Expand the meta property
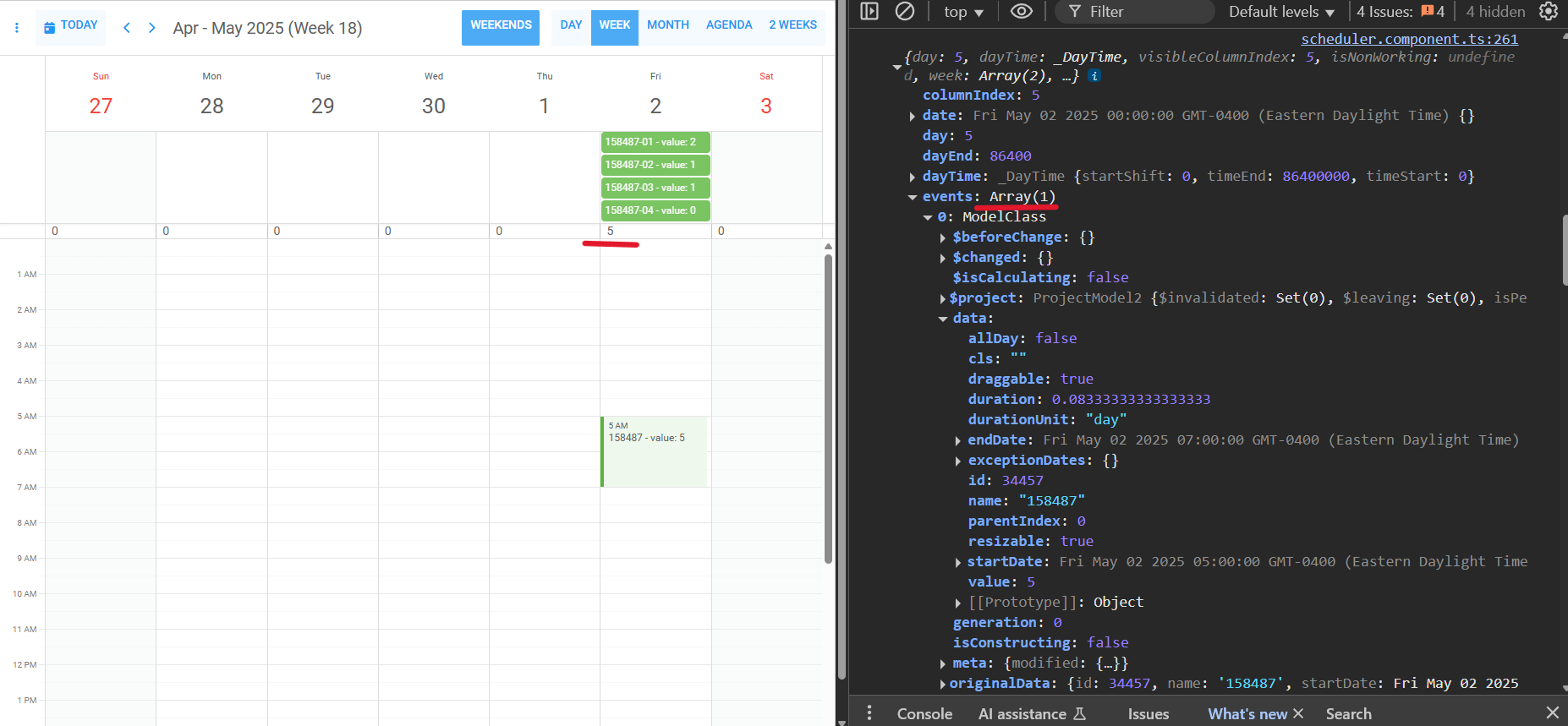The height and width of the screenshot is (726, 1568). pyautogui.click(x=943, y=663)
